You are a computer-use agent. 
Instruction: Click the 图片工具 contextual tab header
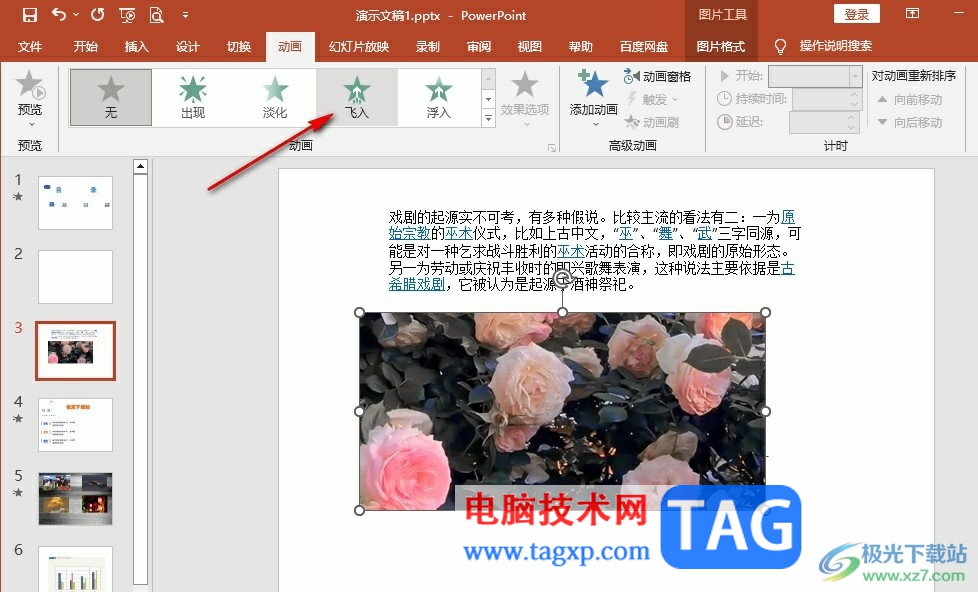[x=722, y=14]
